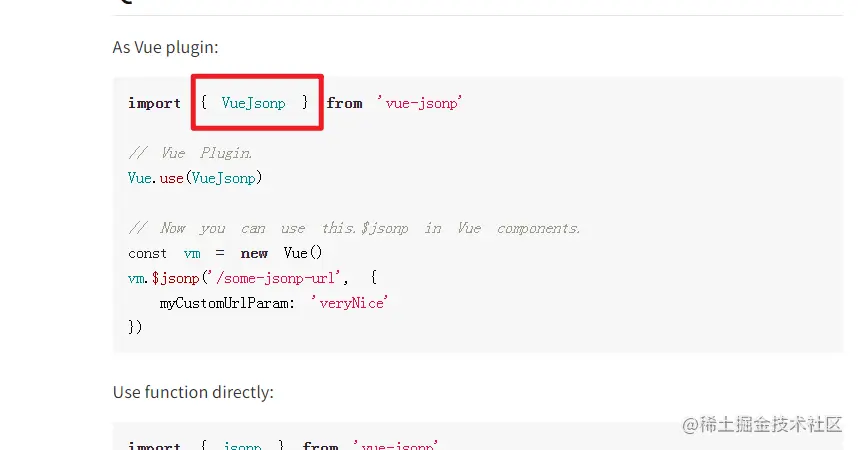The height and width of the screenshot is (450, 858).
Task: Click the 'const vm = new Vue()' line
Action: tap(225, 253)
